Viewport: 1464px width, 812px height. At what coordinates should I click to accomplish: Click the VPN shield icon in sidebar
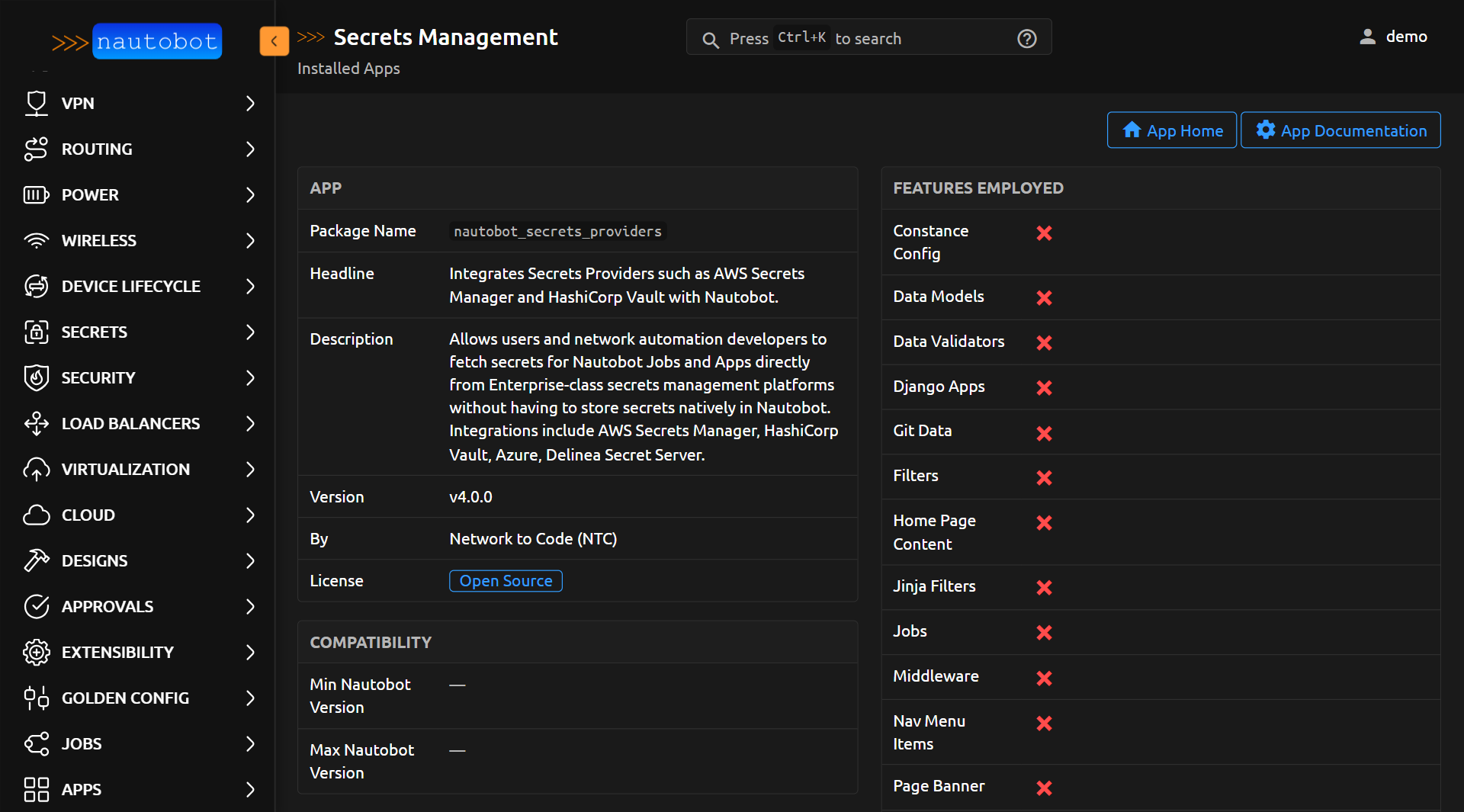coord(36,103)
